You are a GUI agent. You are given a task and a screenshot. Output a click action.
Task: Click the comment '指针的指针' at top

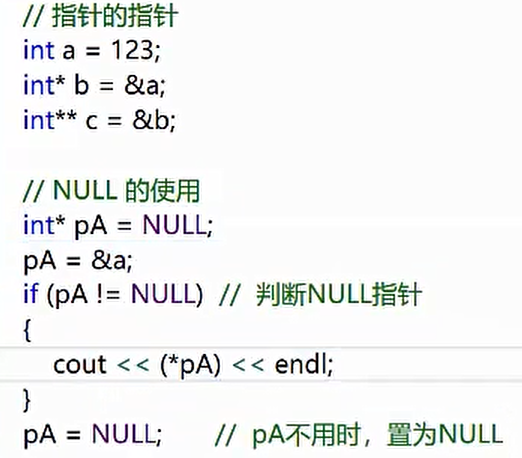click(115, 16)
